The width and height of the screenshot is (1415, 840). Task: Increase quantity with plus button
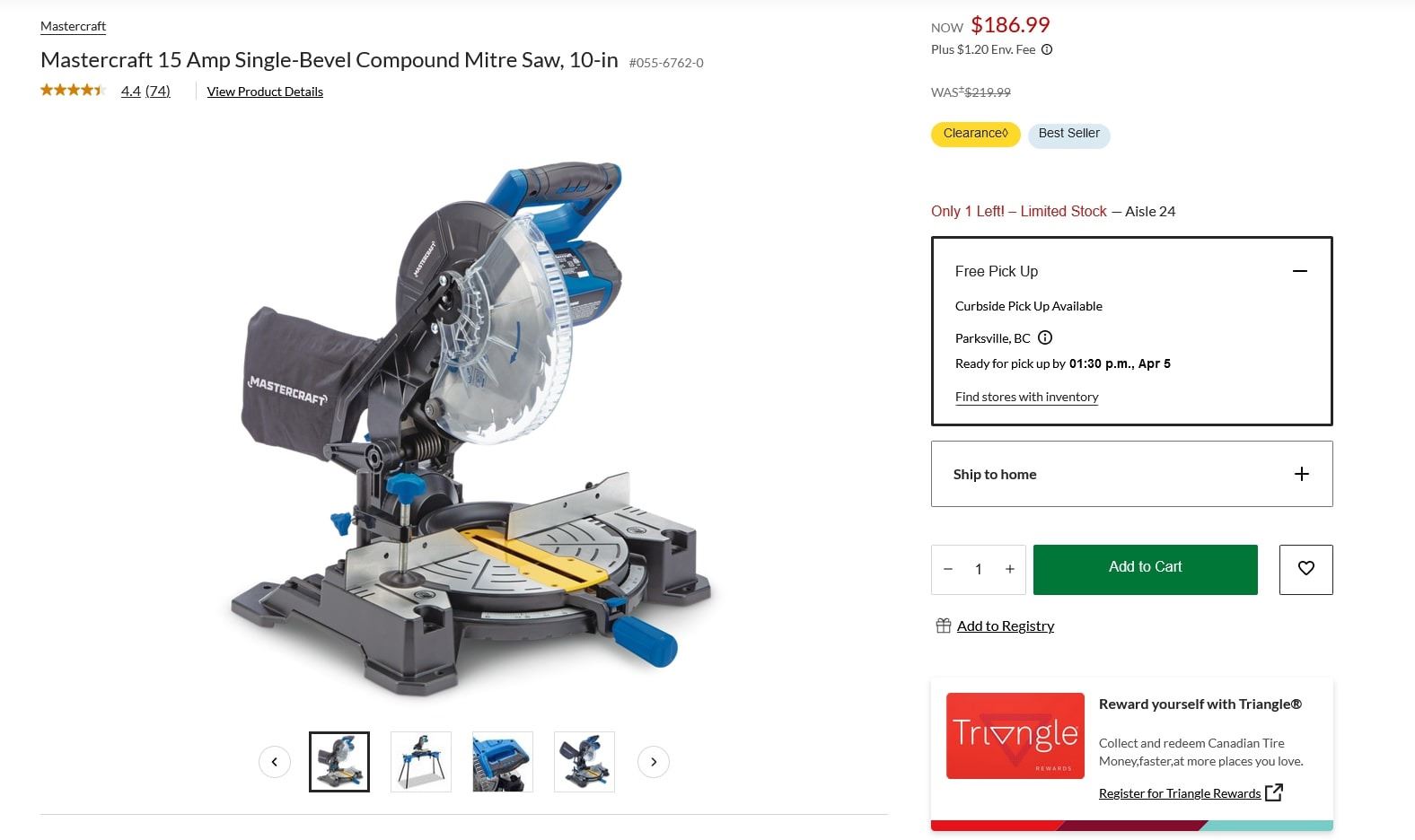1010,569
